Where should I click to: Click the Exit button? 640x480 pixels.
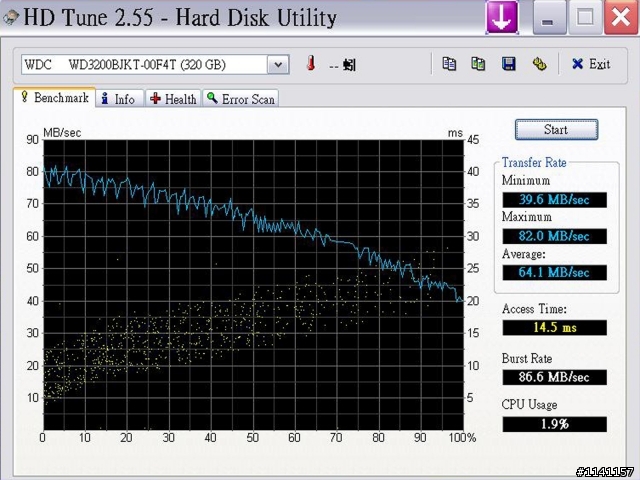[591, 64]
